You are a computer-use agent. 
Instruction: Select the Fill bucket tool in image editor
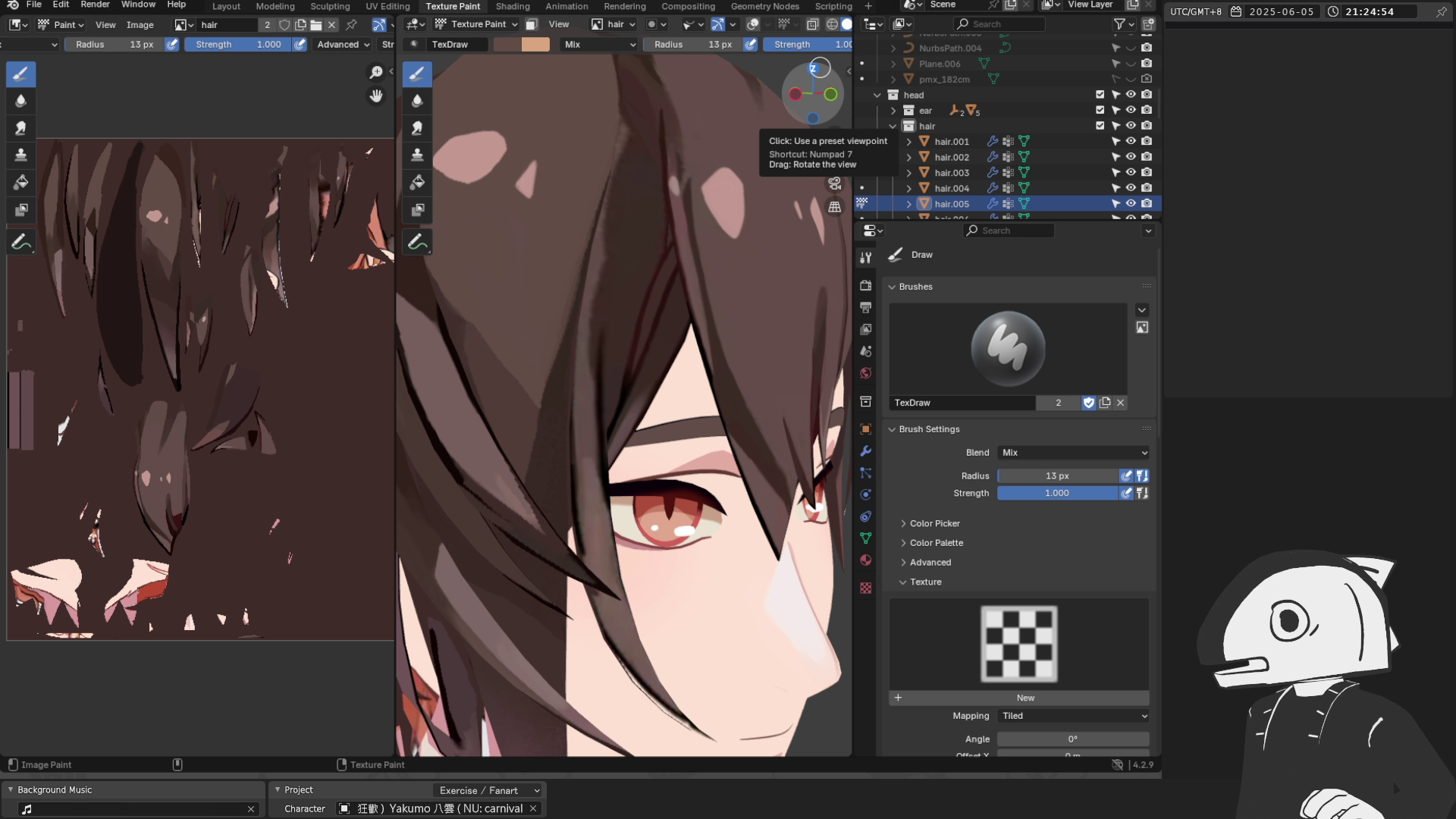pos(20,183)
